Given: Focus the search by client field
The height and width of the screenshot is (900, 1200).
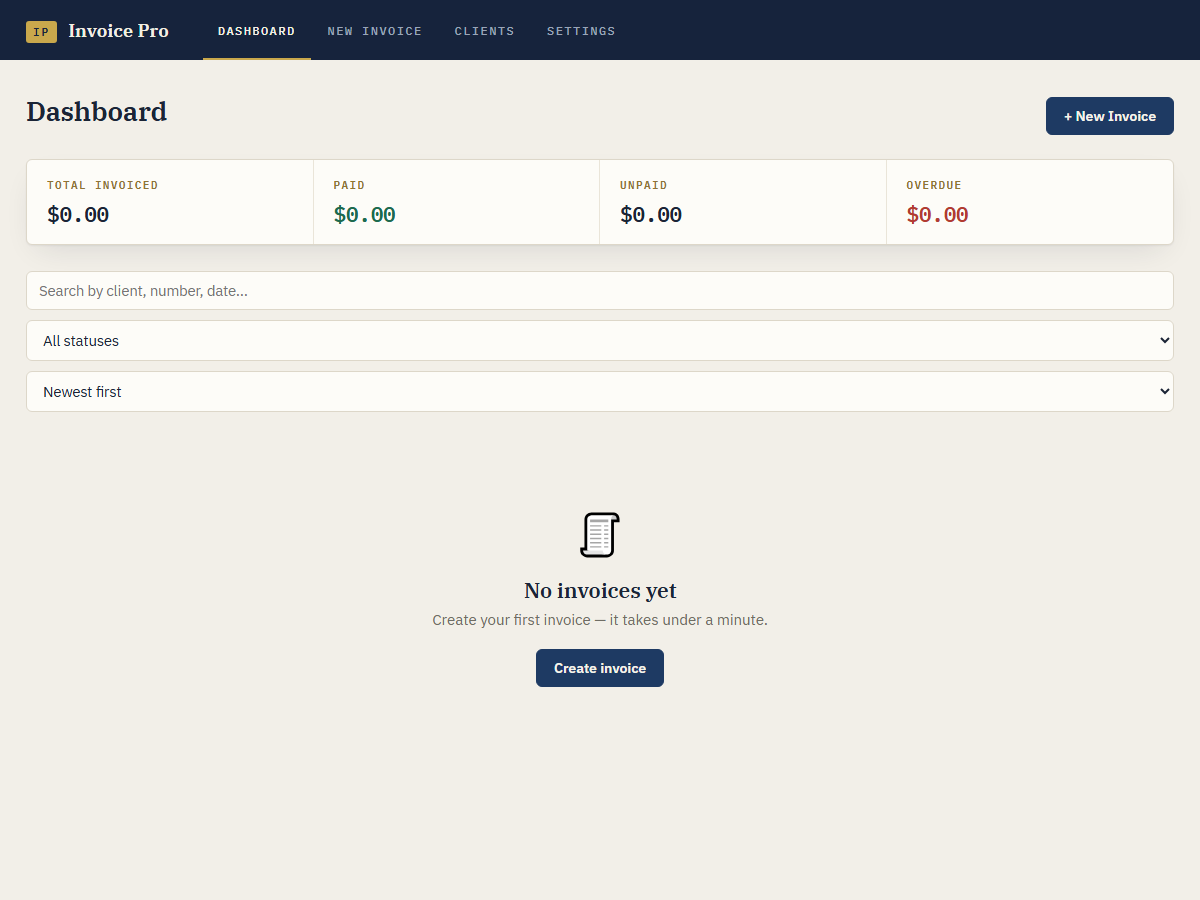Looking at the screenshot, I should pos(600,291).
